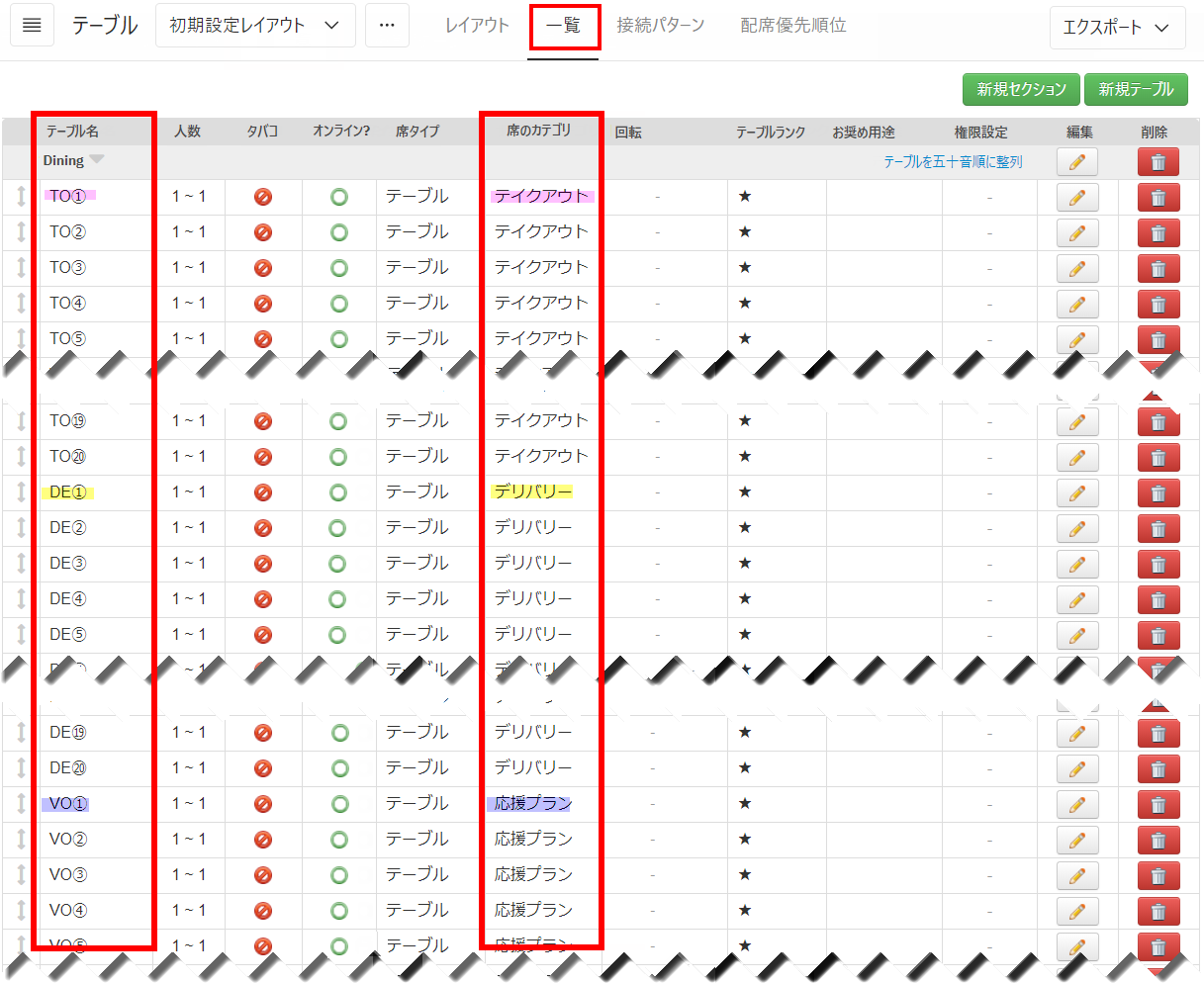This screenshot has width=1204, height=983.
Task: Toggle the online circle for VO②
Action: click(339, 840)
